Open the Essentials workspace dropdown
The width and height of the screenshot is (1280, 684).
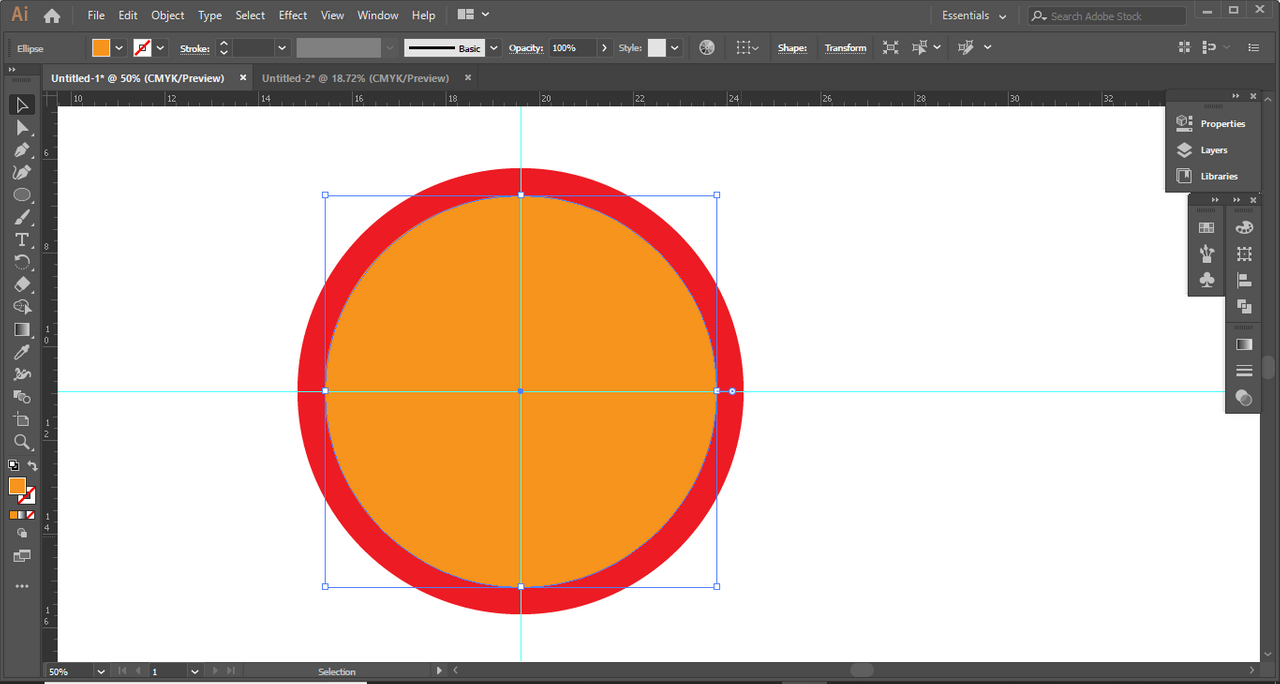tap(974, 16)
